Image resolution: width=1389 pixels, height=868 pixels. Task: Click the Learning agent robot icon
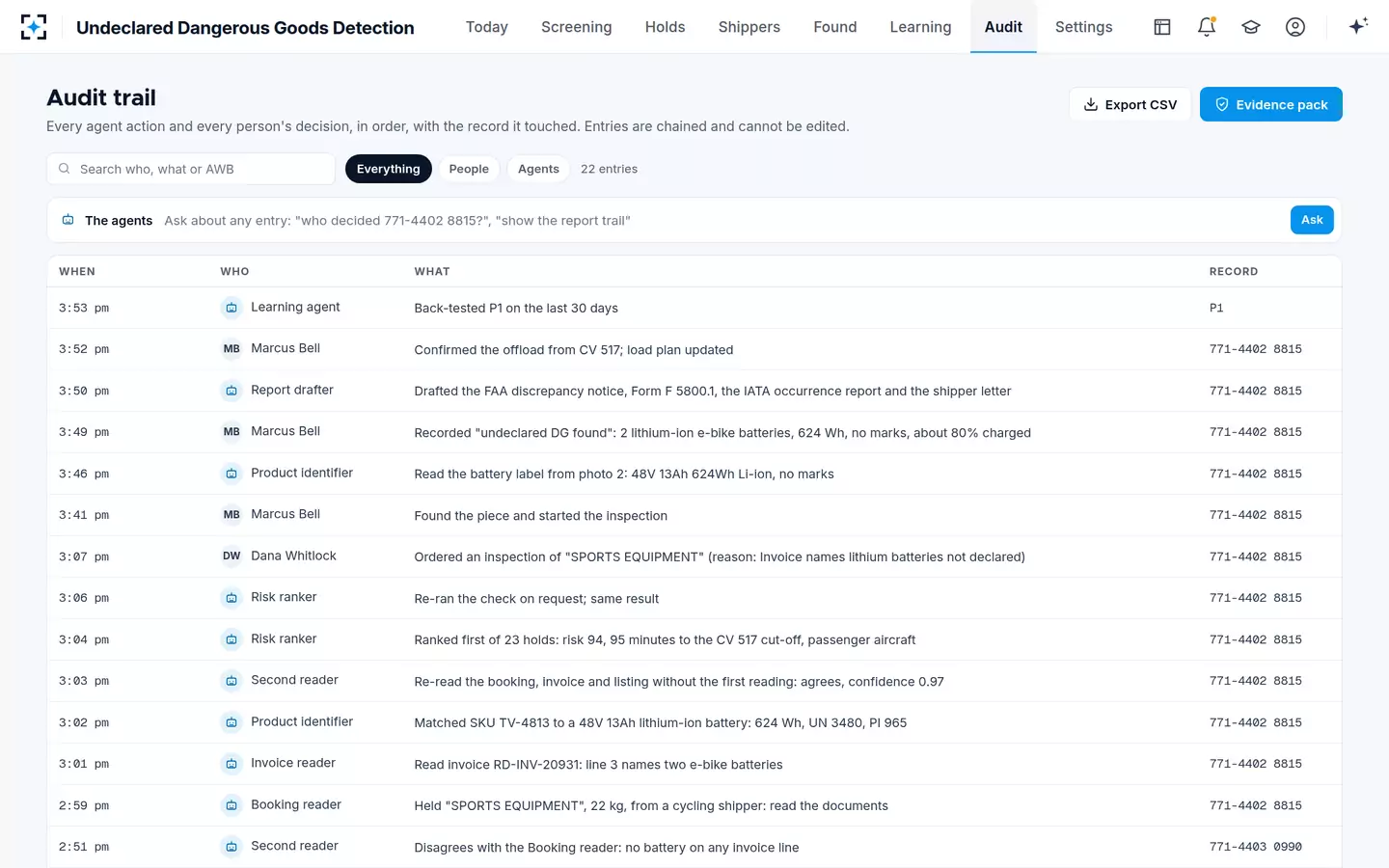(x=231, y=308)
